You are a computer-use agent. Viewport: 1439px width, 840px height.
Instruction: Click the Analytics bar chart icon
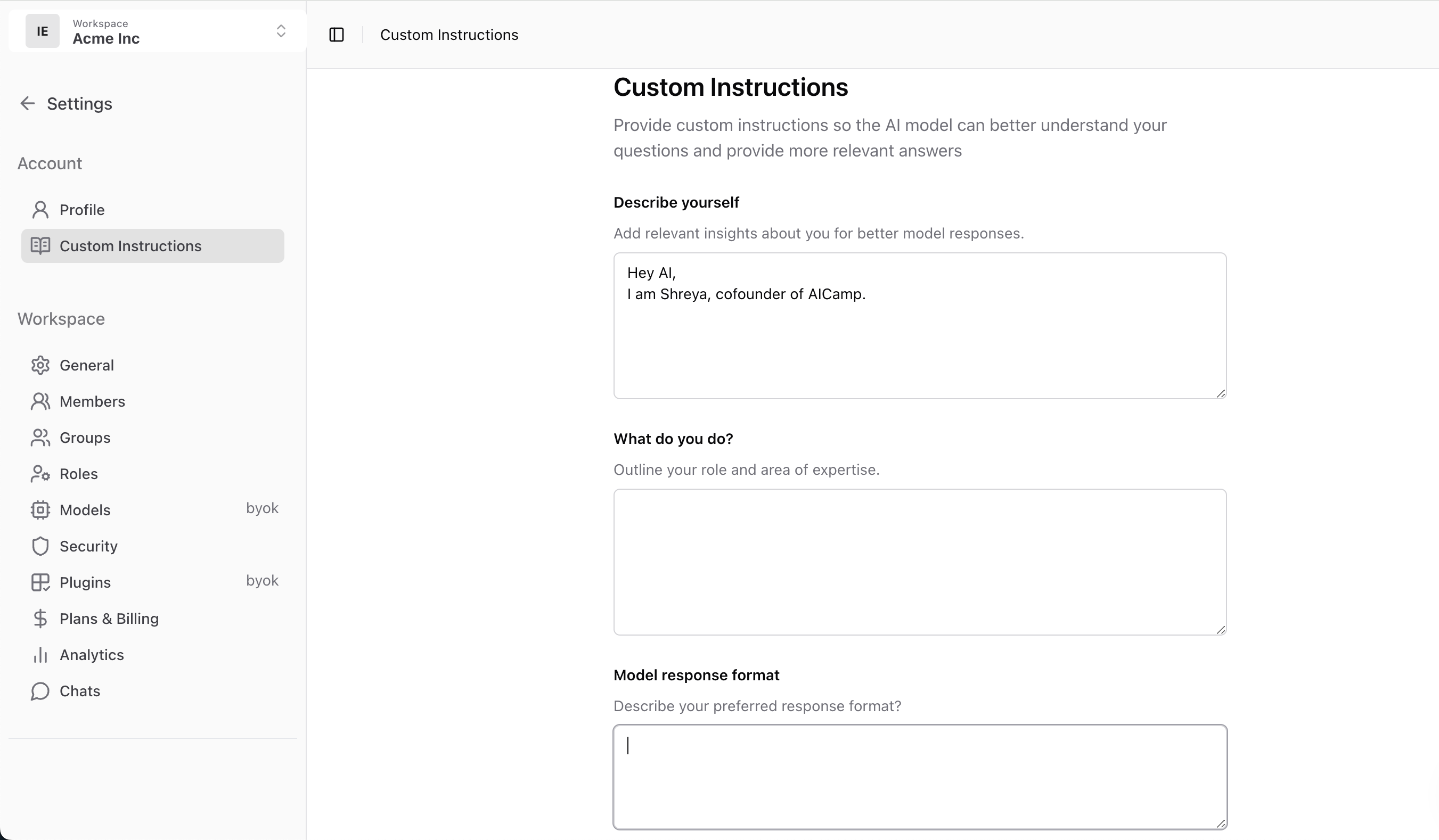[40, 655]
